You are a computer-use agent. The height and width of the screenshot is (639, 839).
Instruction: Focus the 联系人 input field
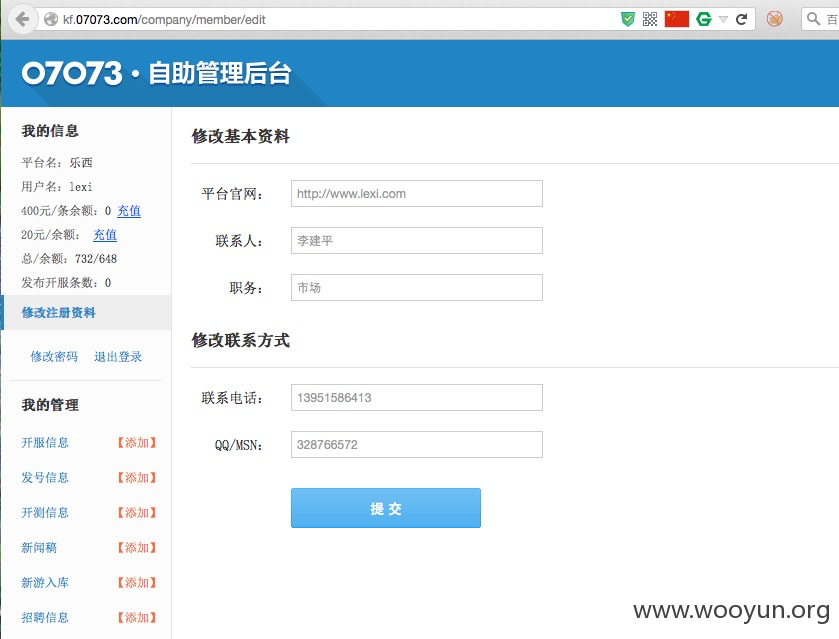pyautogui.click(x=417, y=241)
